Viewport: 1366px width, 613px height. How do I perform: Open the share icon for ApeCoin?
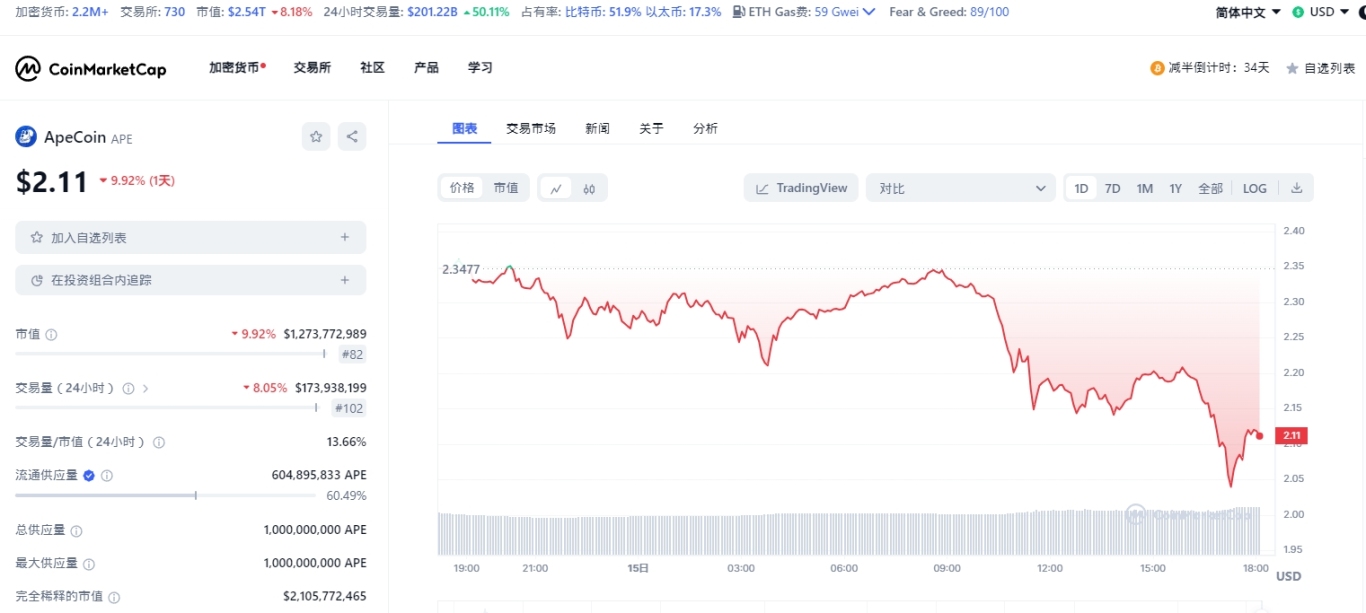352,137
